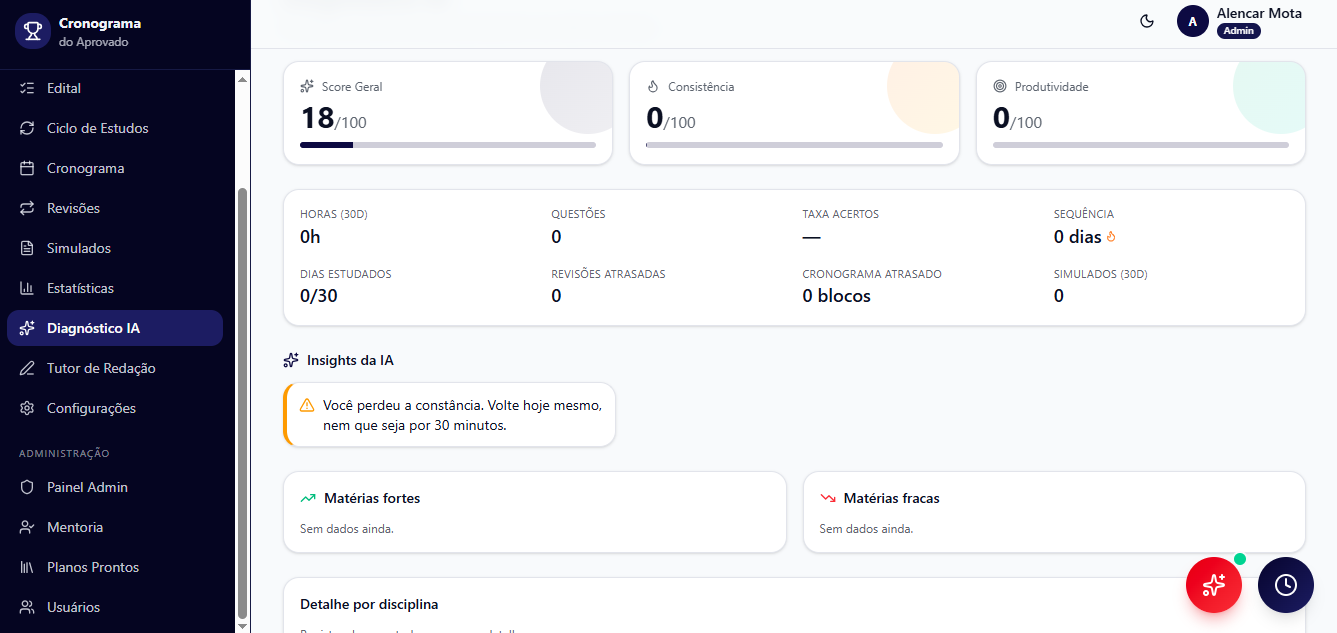Open the Cronograma page
1337x633 pixels.
115,168
